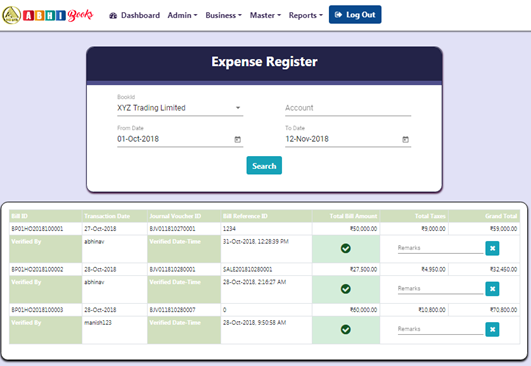Open the Master dropdown menu
The image size is (531, 366).
[265, 15]
